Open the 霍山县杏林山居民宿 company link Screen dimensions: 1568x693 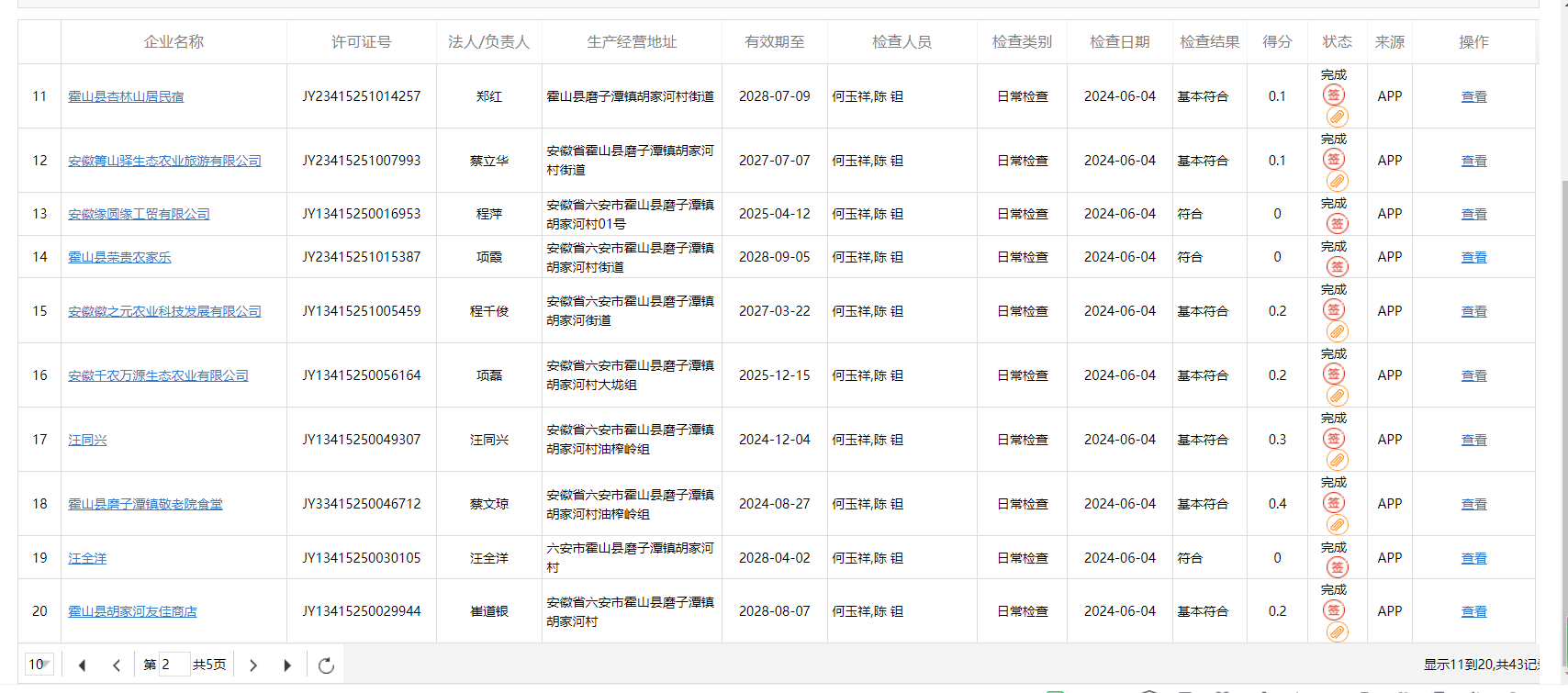tap(126, 96)
